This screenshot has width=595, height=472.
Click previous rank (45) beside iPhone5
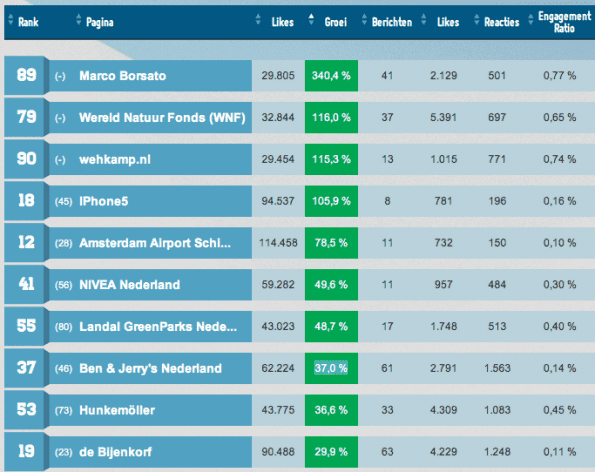click(63, 201)
